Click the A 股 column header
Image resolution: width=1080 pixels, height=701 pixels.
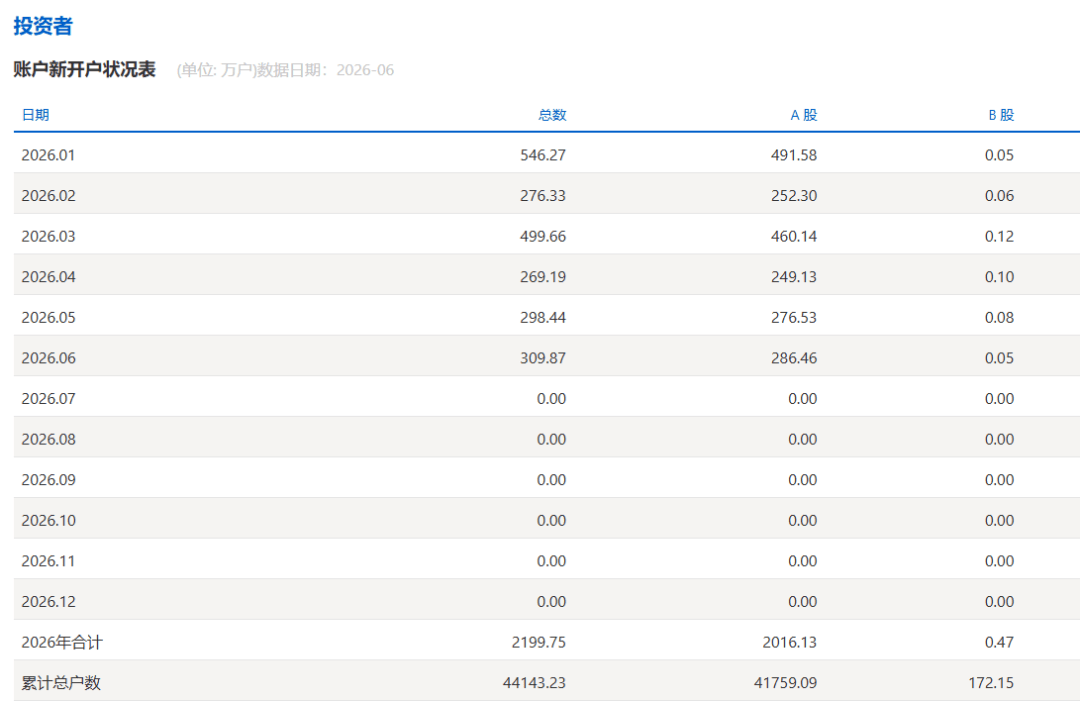pyautogui.click(x=803, y=115)
